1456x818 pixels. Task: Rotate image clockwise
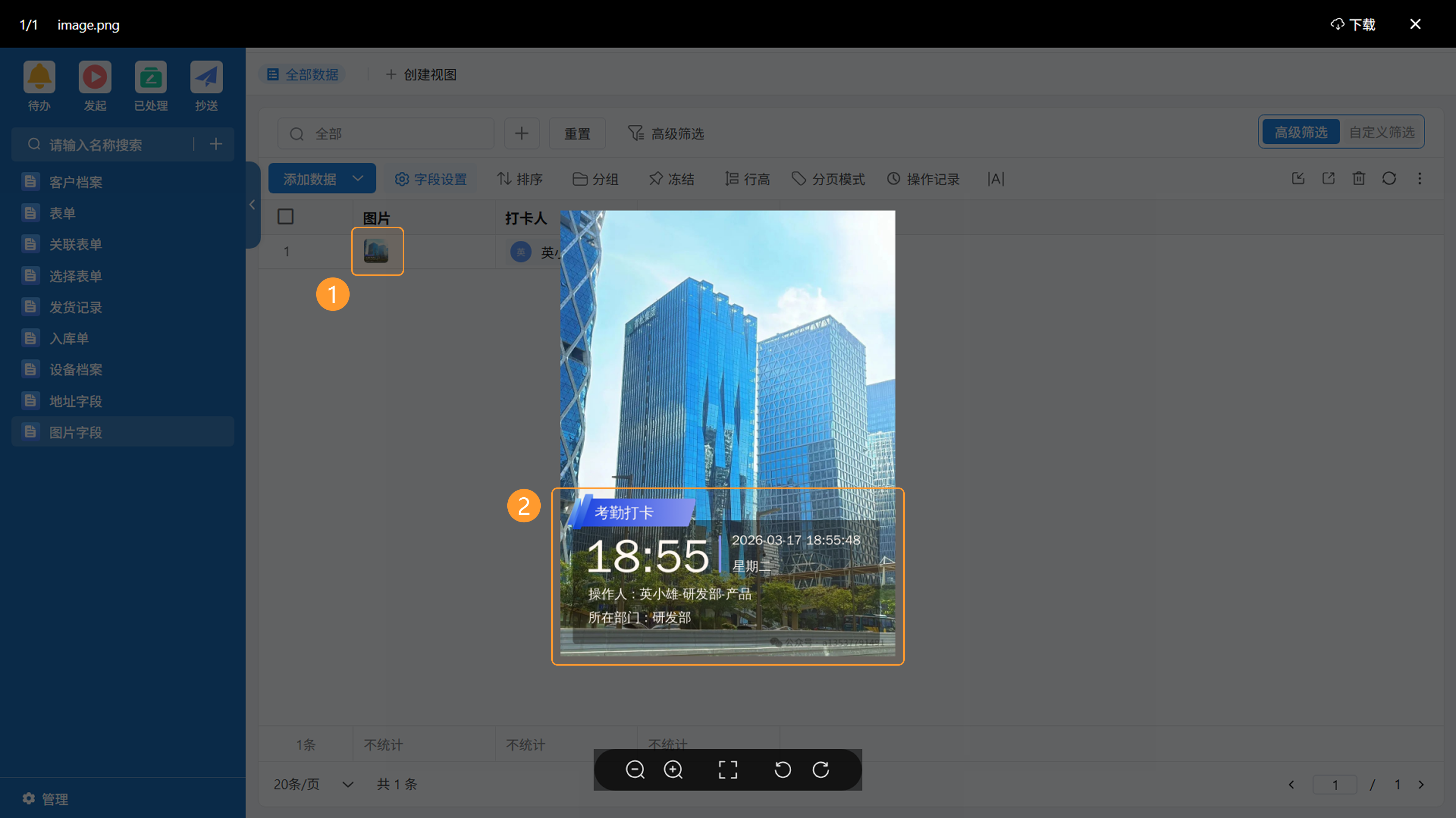(x=821, y=769)
